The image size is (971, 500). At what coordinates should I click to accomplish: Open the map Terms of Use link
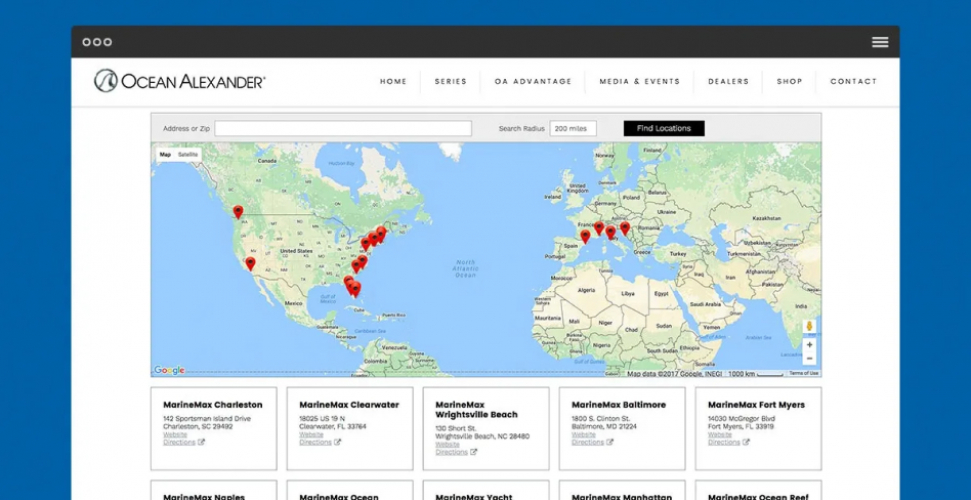click(804, 374)
